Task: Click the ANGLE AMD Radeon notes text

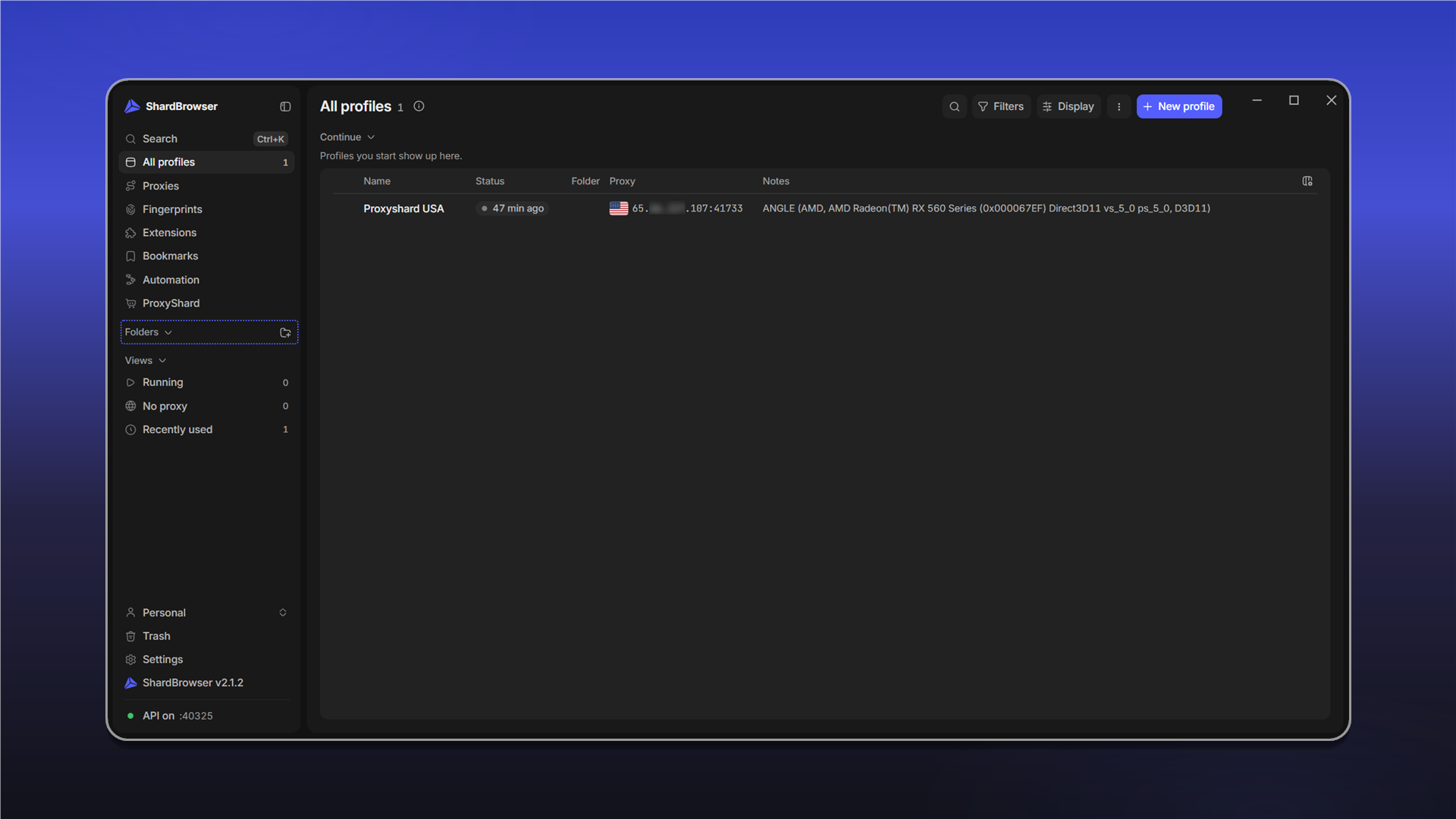Action: 986,209
